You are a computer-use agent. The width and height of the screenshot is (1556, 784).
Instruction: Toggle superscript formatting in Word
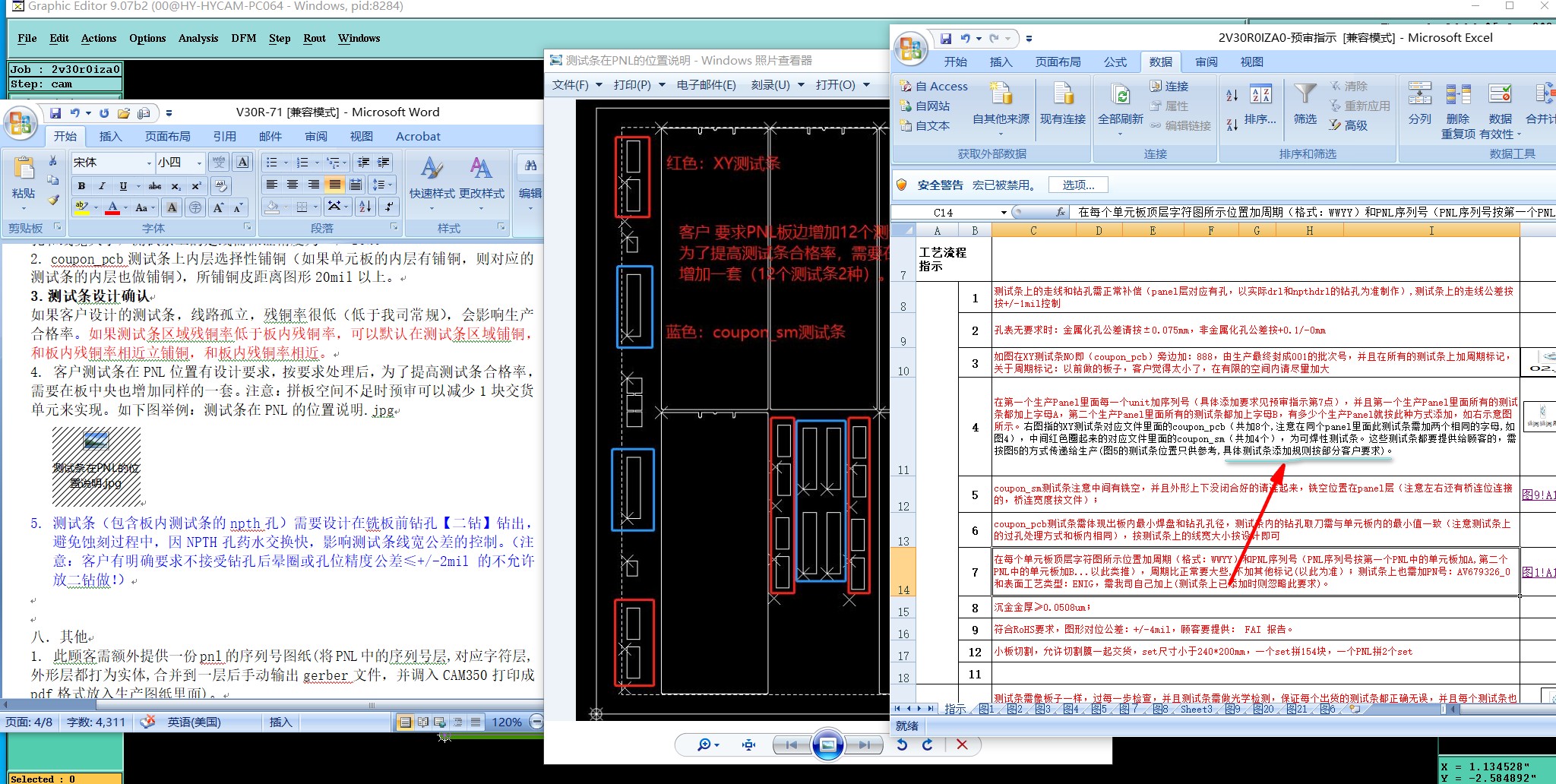tap(196, 186)
